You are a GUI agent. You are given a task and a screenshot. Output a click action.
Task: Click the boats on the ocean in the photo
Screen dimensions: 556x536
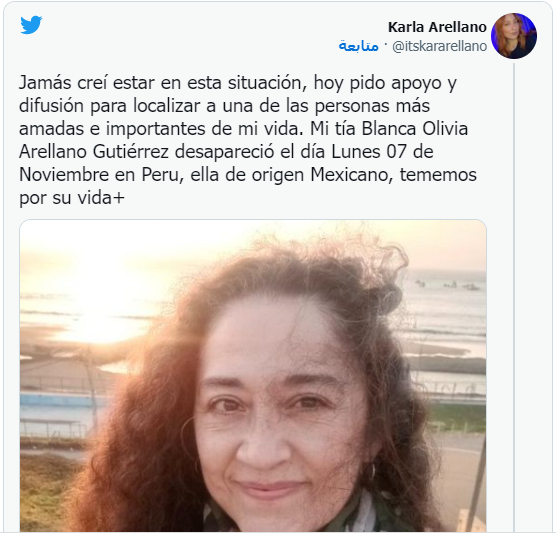[447, 285]
